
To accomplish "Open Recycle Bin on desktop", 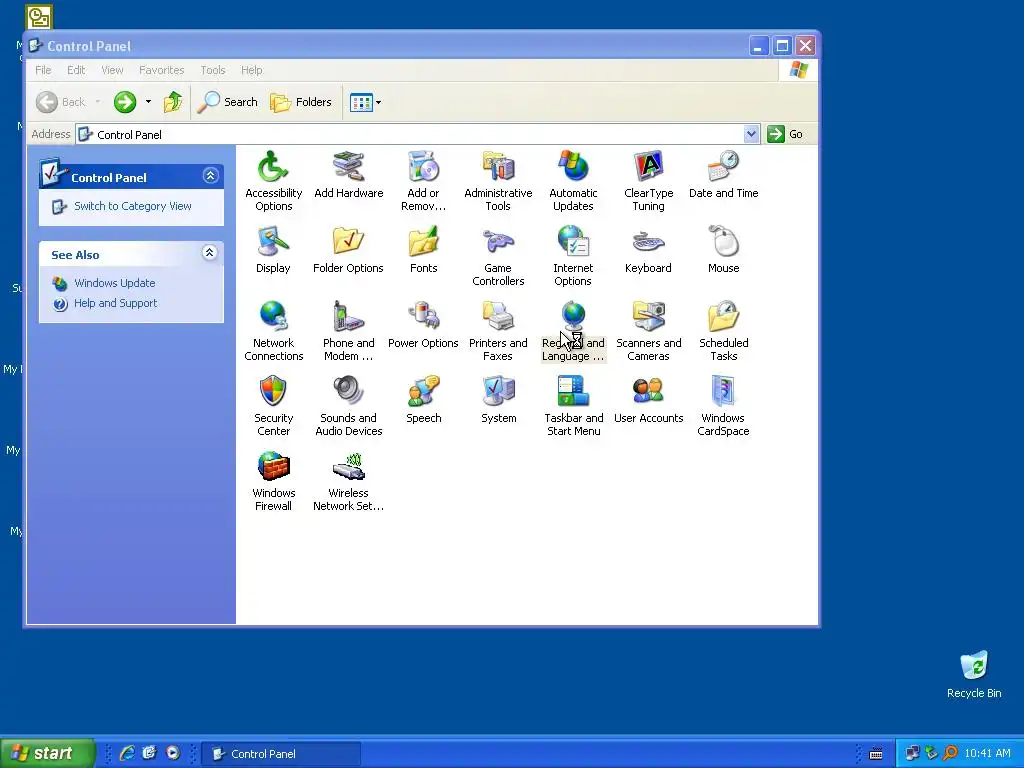I will 974,675.
